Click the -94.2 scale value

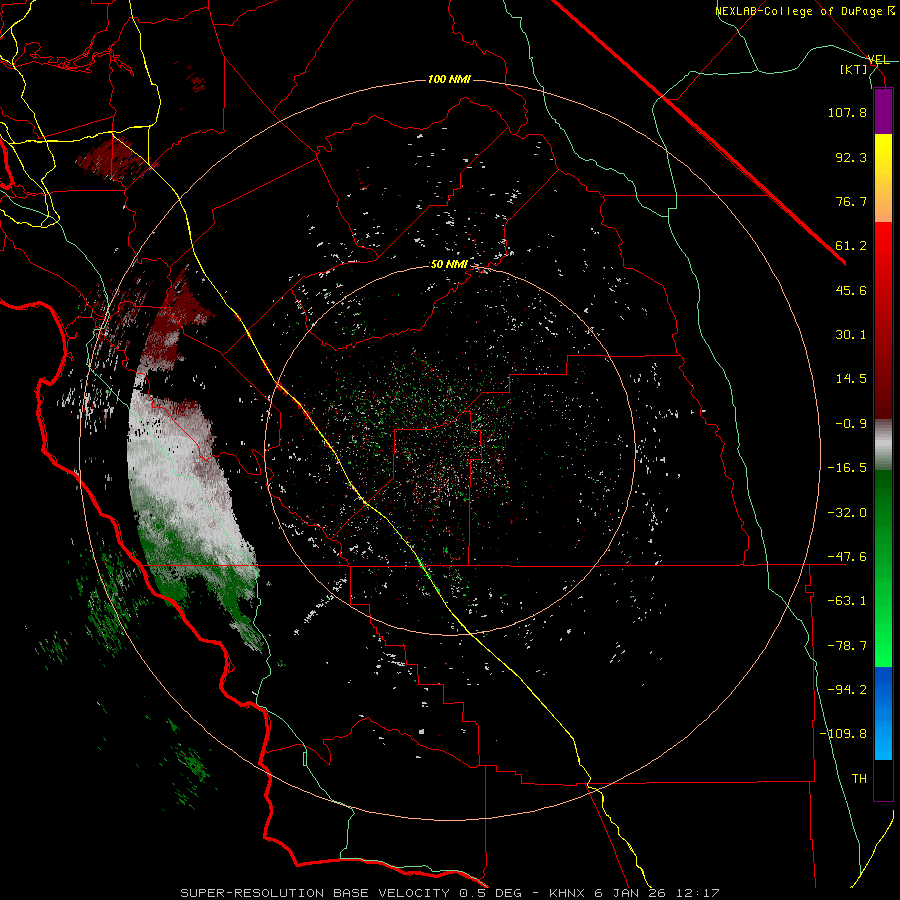(x=847, y=690)
